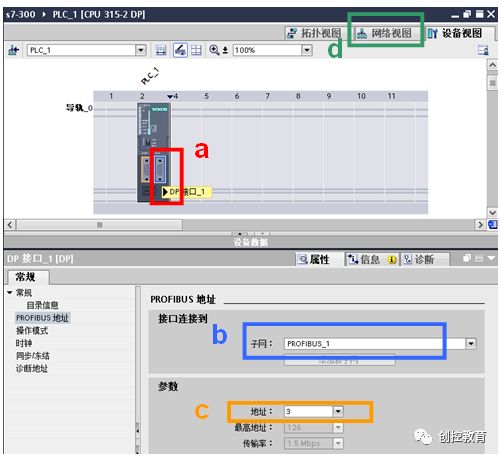Image resolution: width=502 pixels, height=459 pixels.
Task: Click the left arrow of horizontal scrollbar
Action: [10, 225]
